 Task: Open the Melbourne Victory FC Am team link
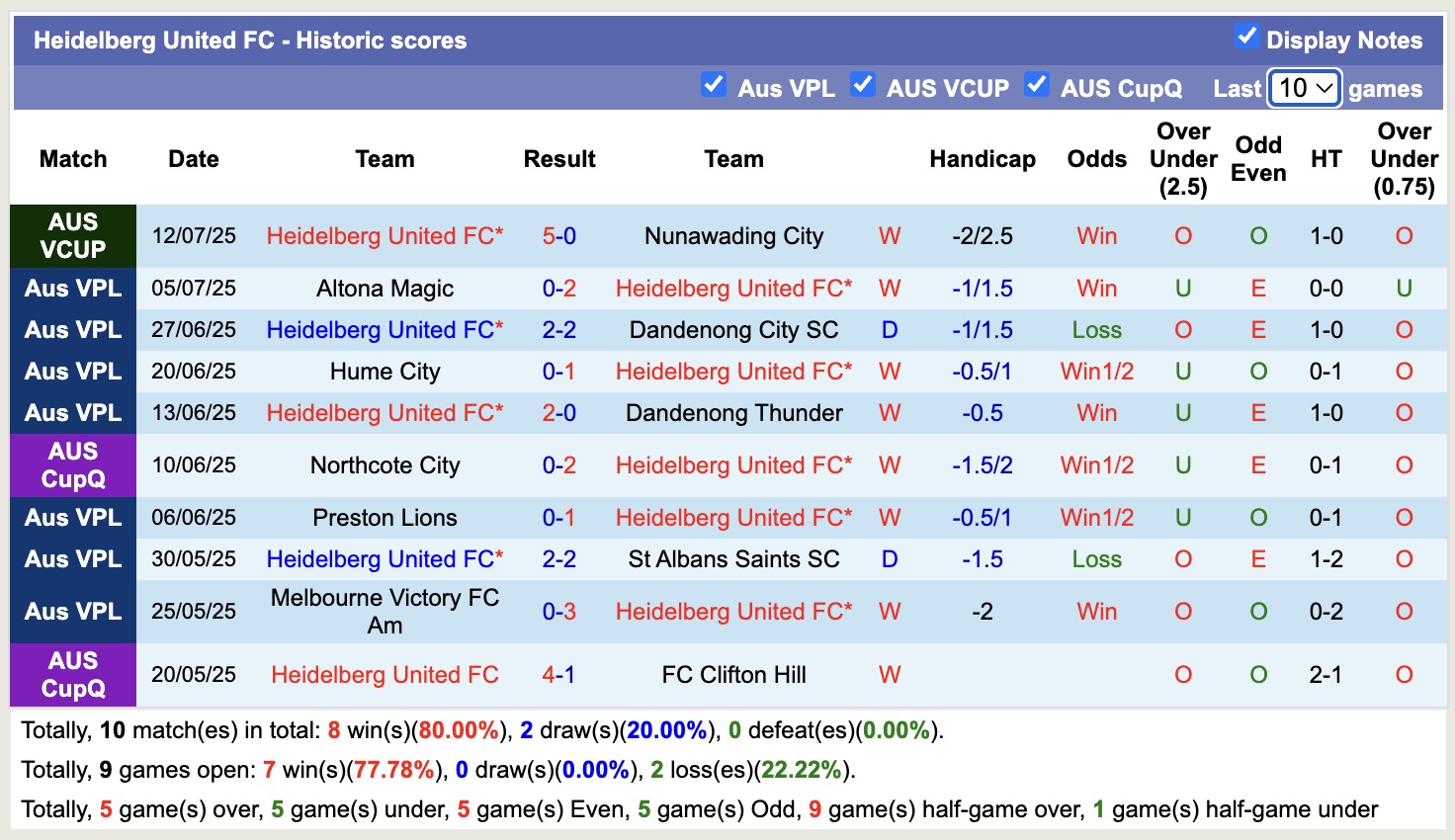pos(385,611)
